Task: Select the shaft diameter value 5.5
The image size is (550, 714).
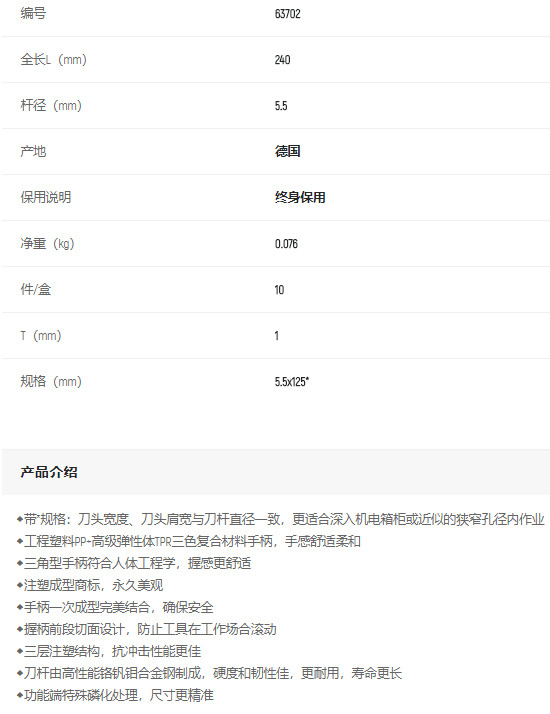Action: pos(281,106)
